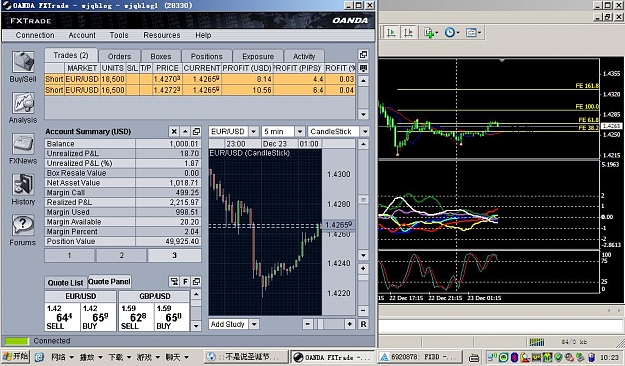The height and width of the screenshot is (366, 625).
Task: Click EUR/USD BUY quote 1.42659
Action: point(98,317)
